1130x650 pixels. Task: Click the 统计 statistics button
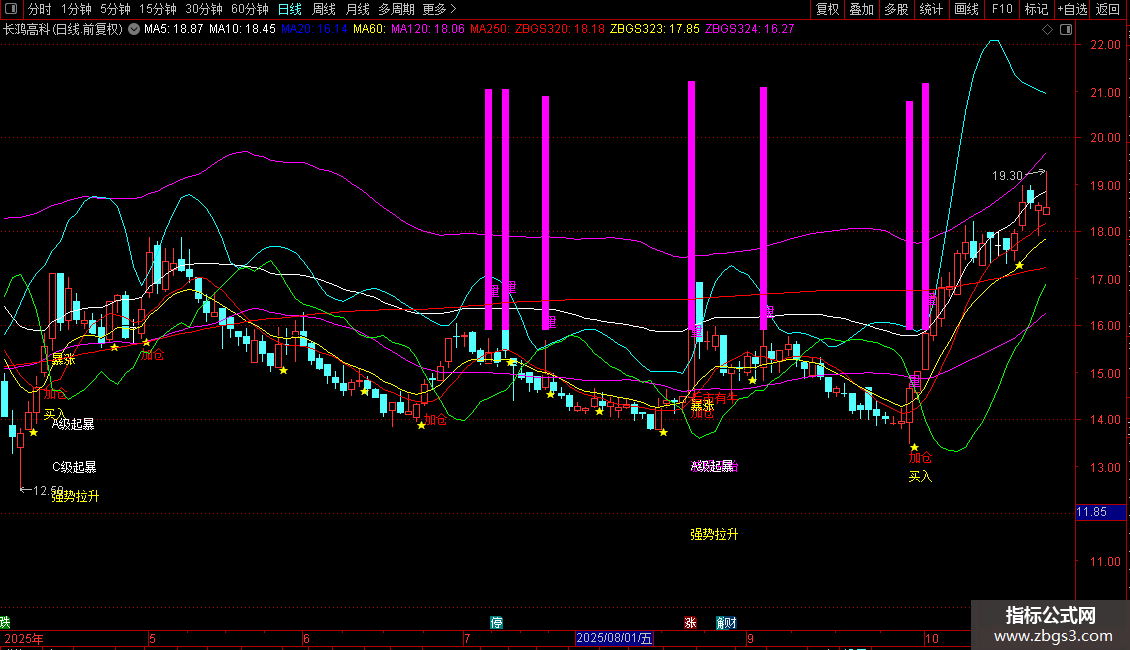931,10
